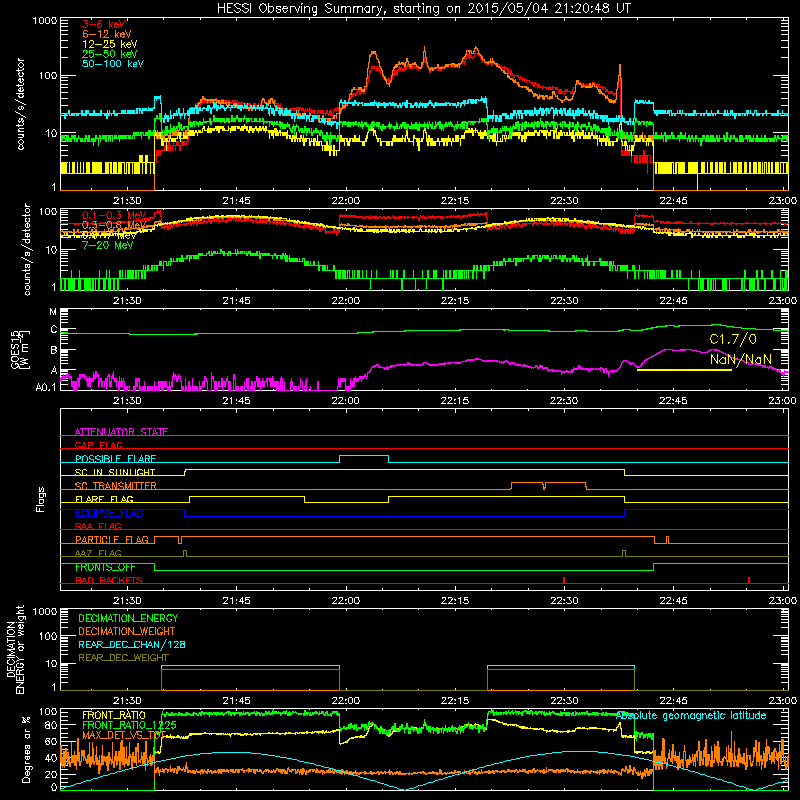The width and height of the screenshot is (800, 800).
Task: Select the red 3-6 keV legend label
Action: (104, 24)
